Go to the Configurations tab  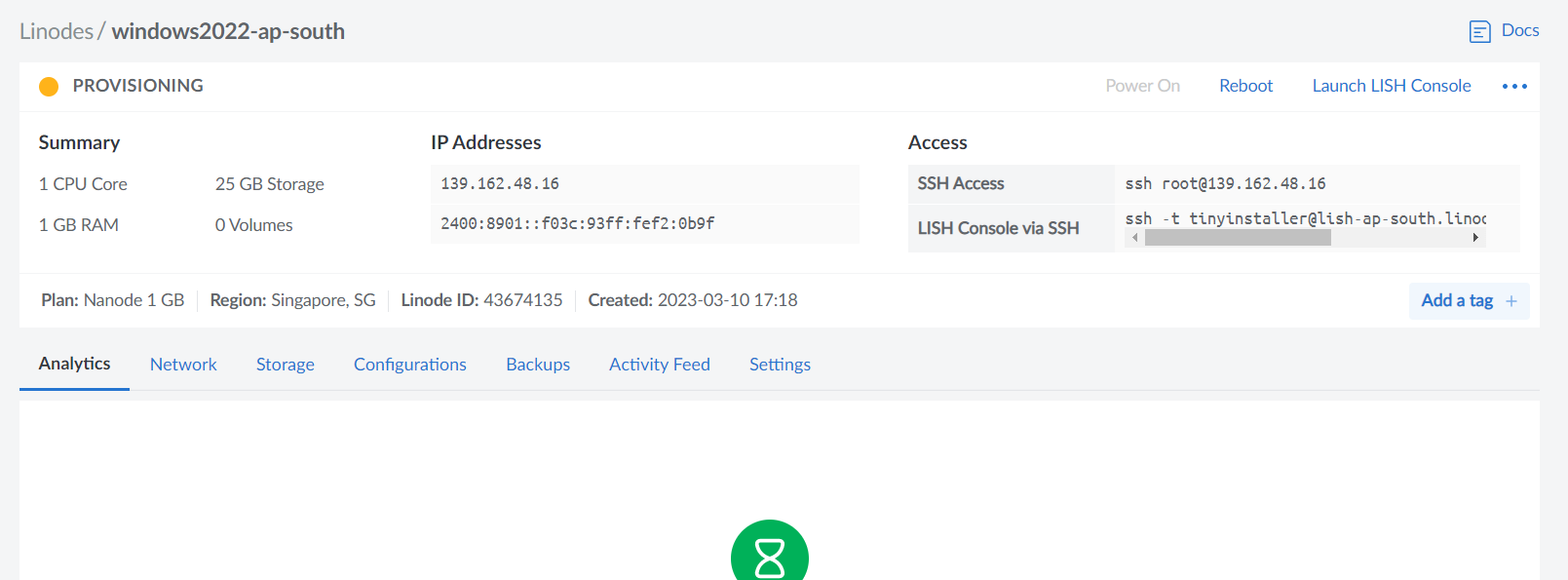(409, 365)
